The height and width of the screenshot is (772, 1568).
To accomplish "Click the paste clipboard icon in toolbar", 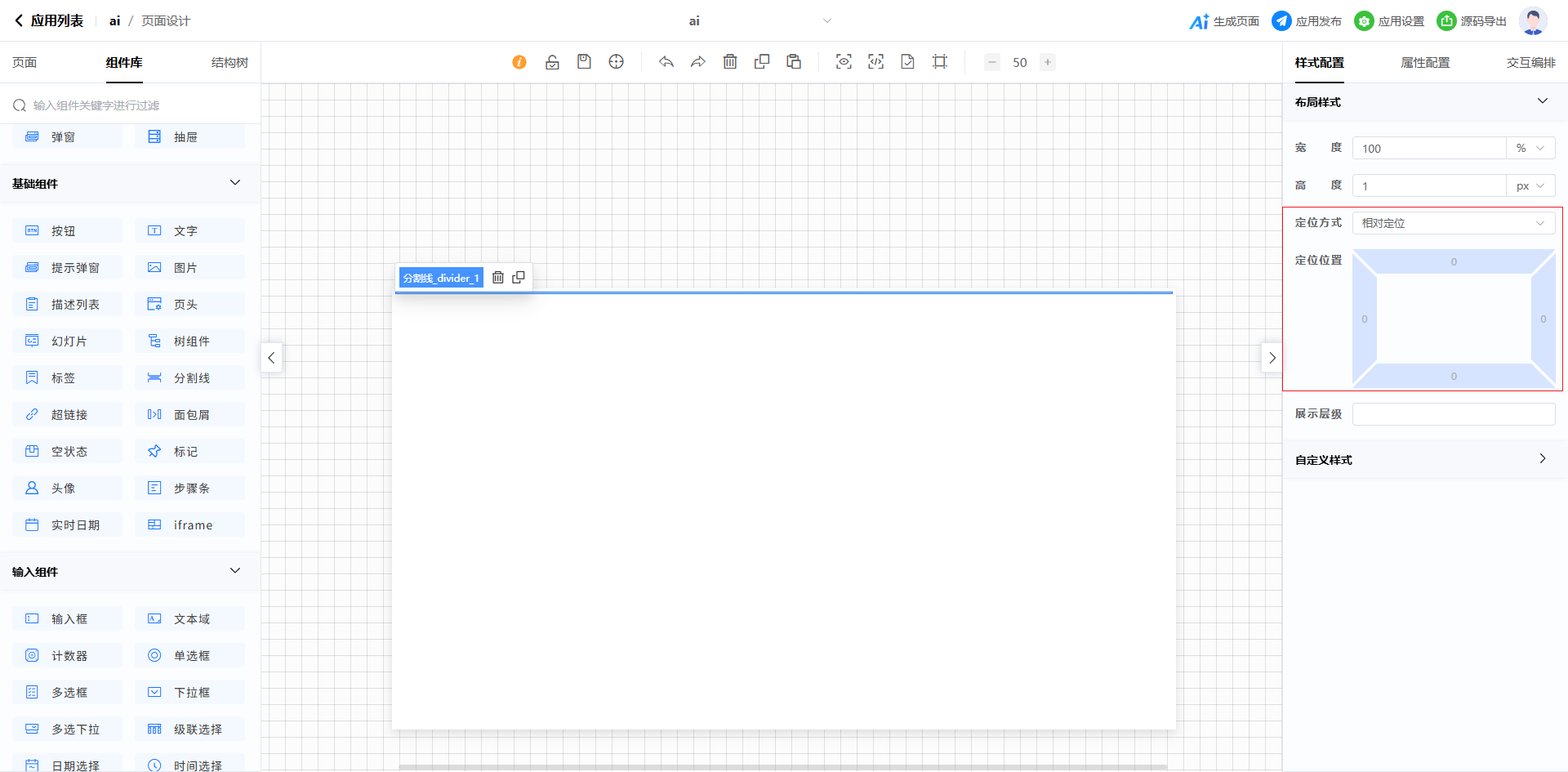I will coord(794,62).
